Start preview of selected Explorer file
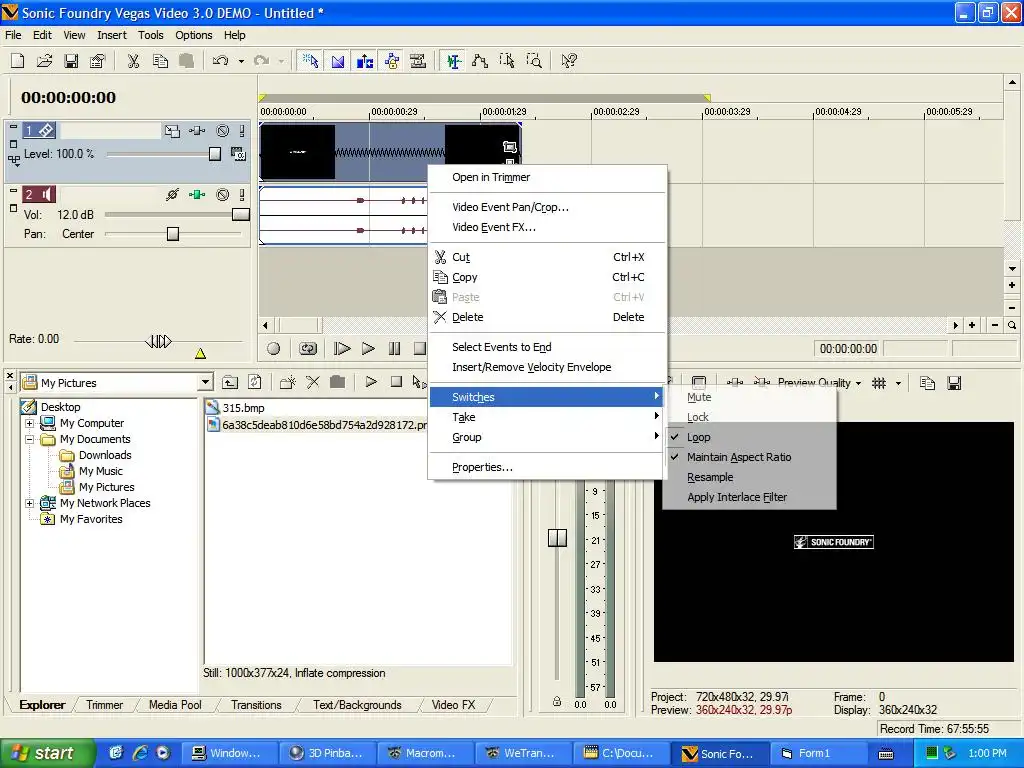 click(371, 382)
